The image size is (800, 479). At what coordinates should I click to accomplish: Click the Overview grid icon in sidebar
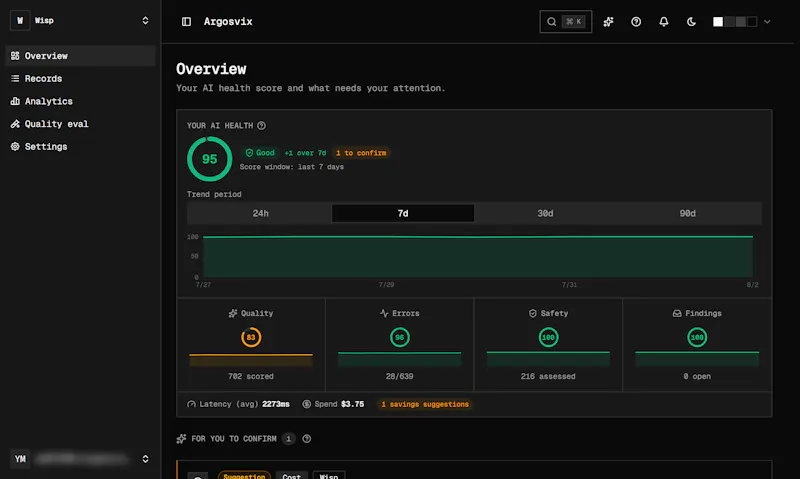pyautogui.click(x=15, y=56)
